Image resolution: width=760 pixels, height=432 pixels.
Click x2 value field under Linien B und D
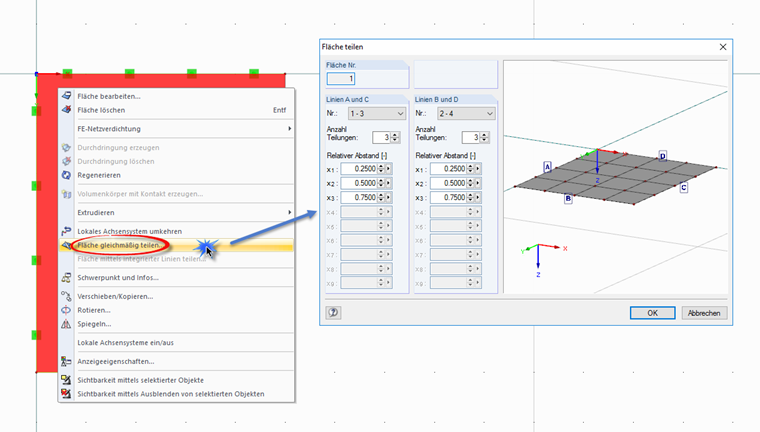(x=448, y=183)
